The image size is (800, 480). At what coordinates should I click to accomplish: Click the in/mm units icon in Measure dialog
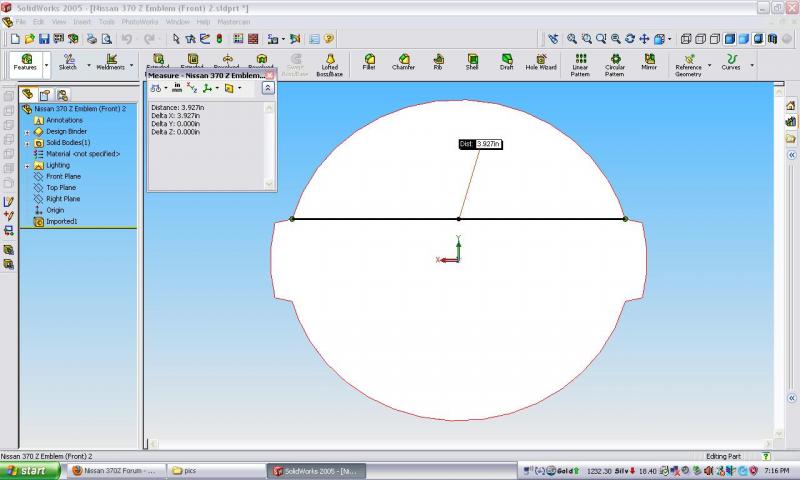177,88
